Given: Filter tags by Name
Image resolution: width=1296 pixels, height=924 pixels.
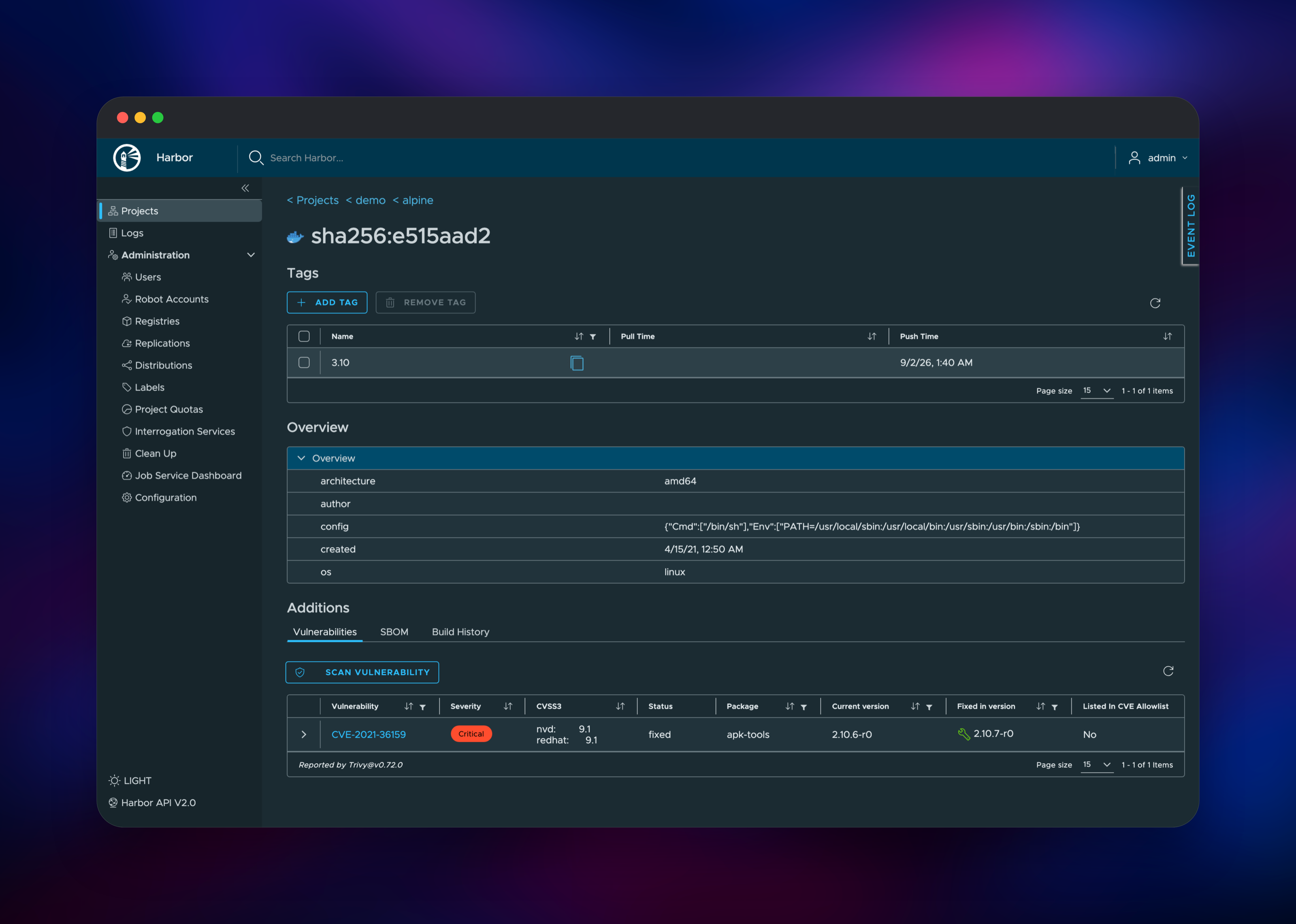Looking at the screenshot, I should click(593, 337).
